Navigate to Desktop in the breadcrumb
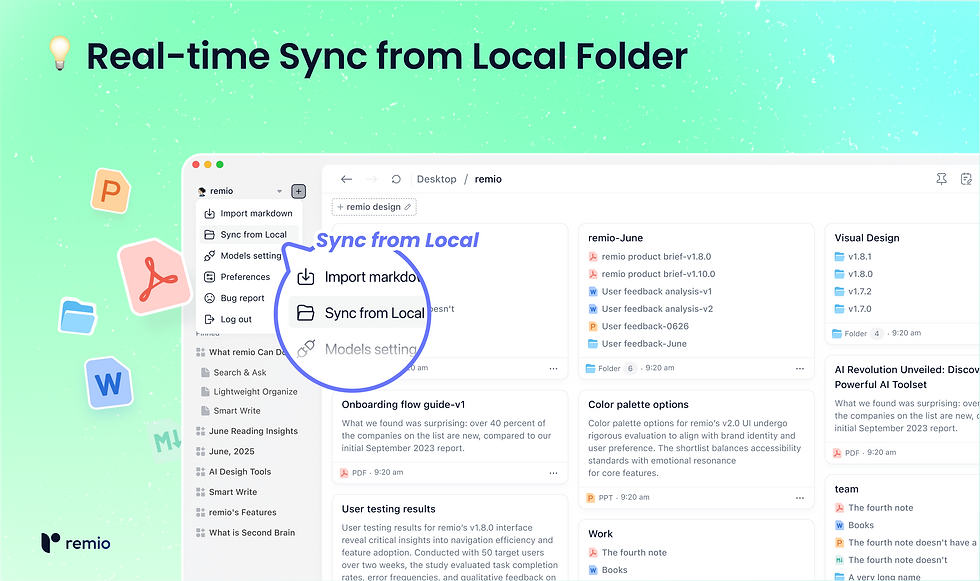Viewport: 980px width, 581px height. pos(436,179)
